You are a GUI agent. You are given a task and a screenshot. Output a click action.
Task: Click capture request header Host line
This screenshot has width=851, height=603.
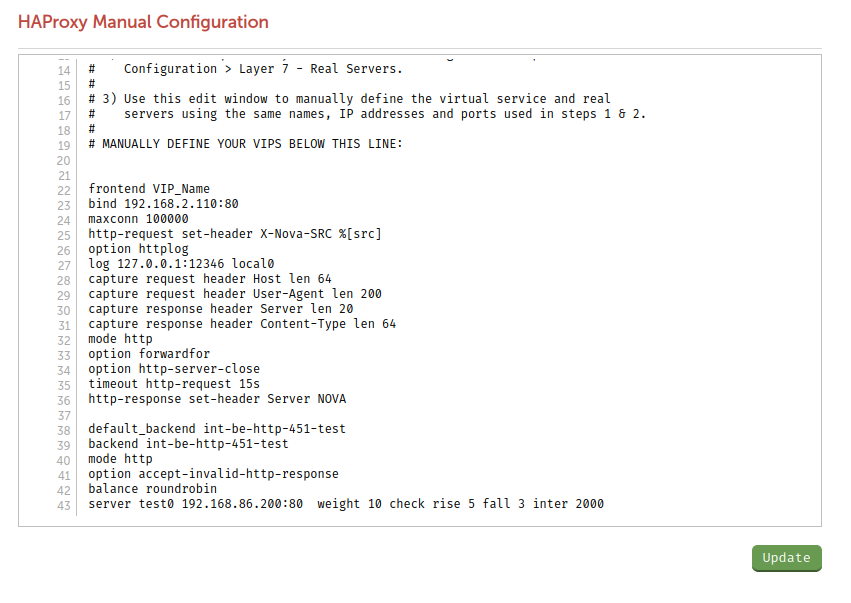(210, 279)
